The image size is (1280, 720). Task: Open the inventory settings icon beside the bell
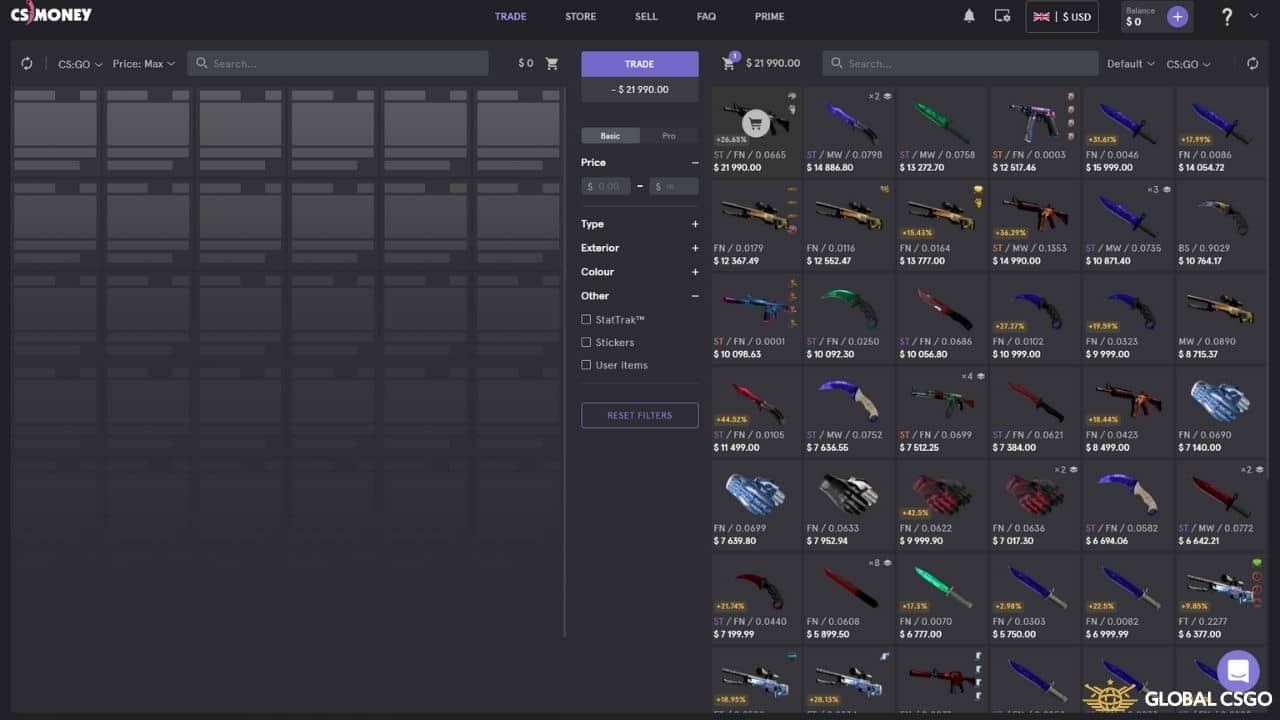click(1002, 16)
